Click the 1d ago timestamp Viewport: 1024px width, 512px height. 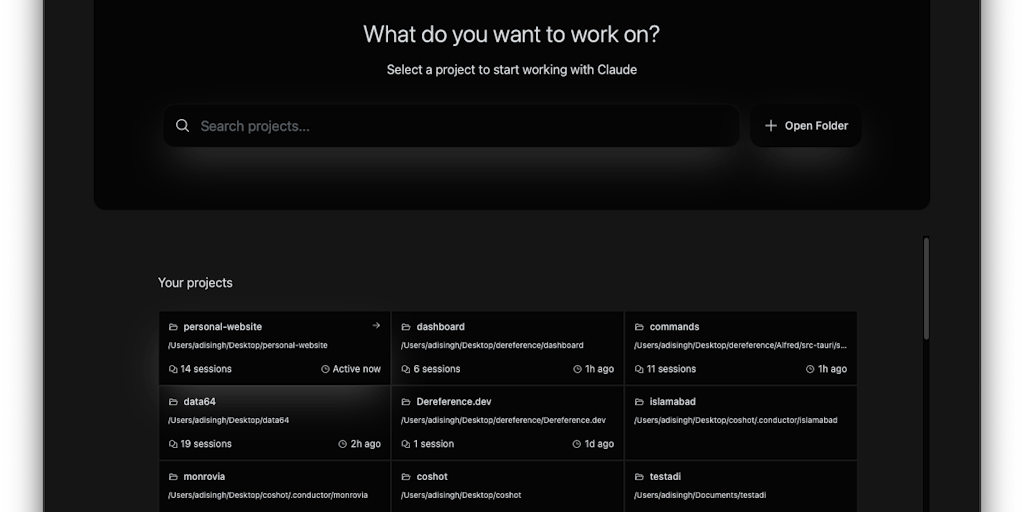(x=599, y=444)
